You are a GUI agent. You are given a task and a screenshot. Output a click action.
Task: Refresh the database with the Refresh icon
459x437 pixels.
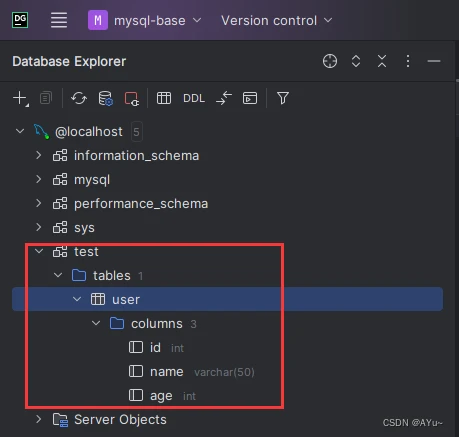[x=79, y=99]
